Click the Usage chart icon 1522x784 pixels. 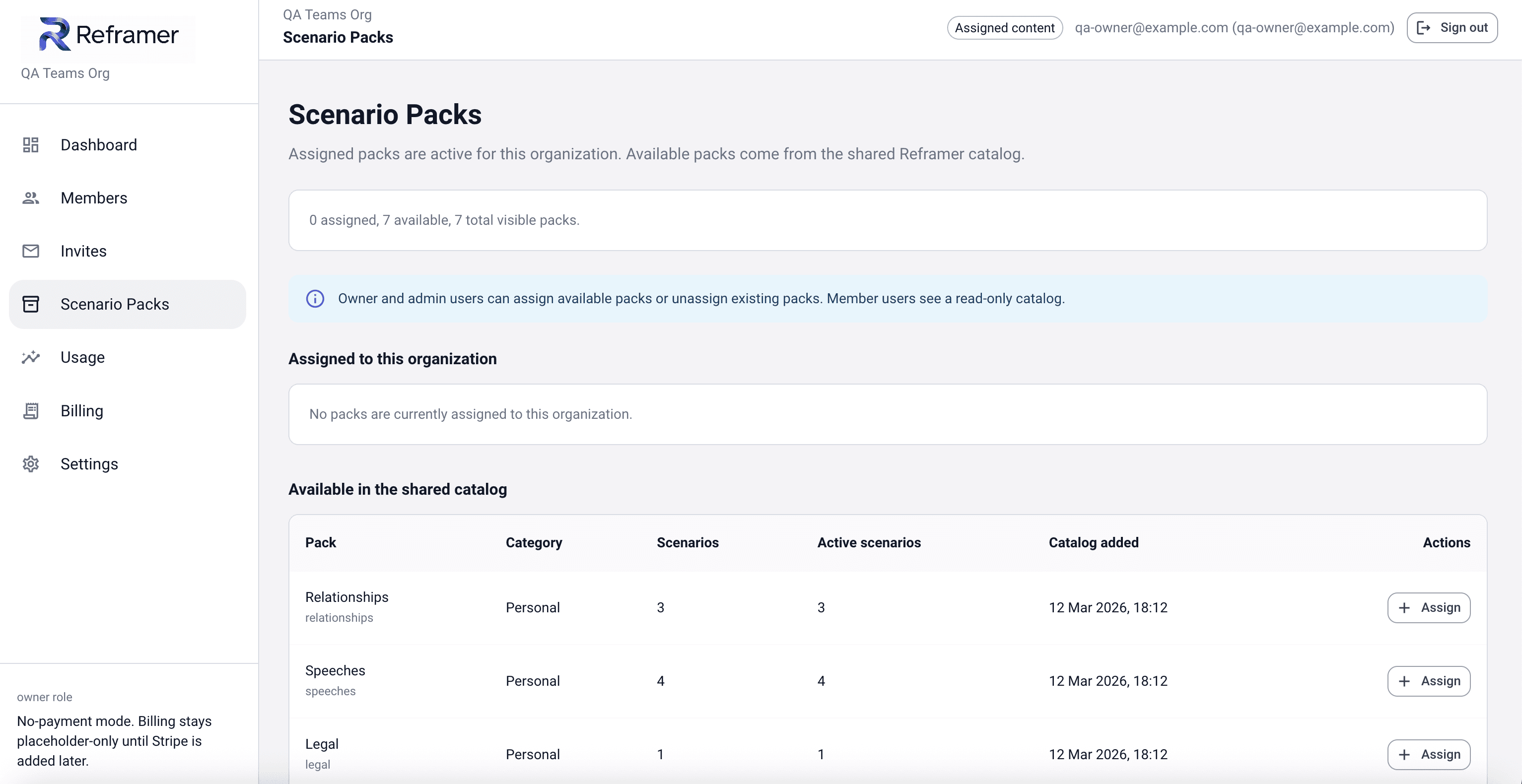(x=31, y=357)
